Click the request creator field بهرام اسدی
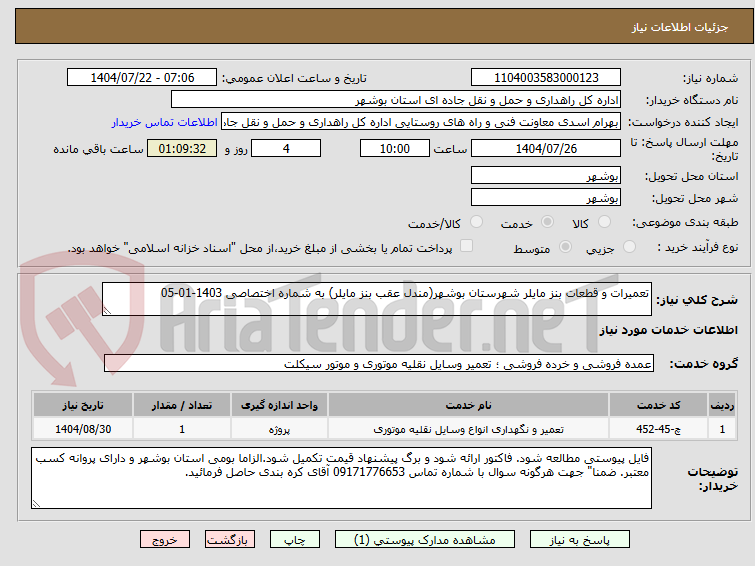Image resolution: width=755 pixels, height=566 pixels. (421, 122)
